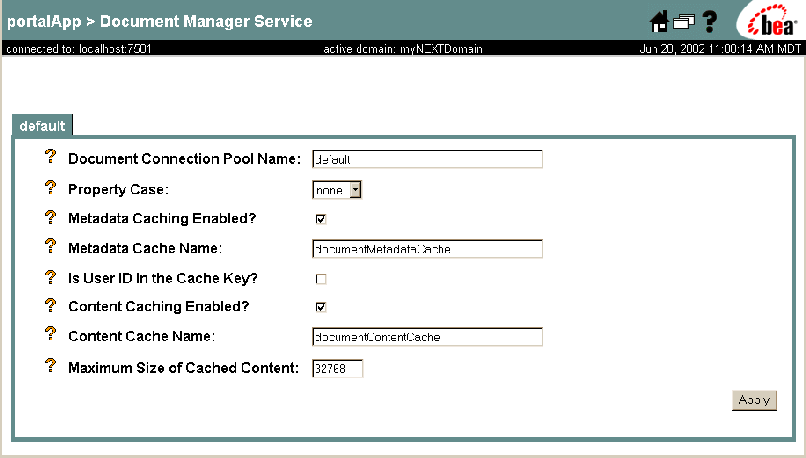Focus the Maximum Size of Cached Content field

pyautogui.click(x=337, y=369)
